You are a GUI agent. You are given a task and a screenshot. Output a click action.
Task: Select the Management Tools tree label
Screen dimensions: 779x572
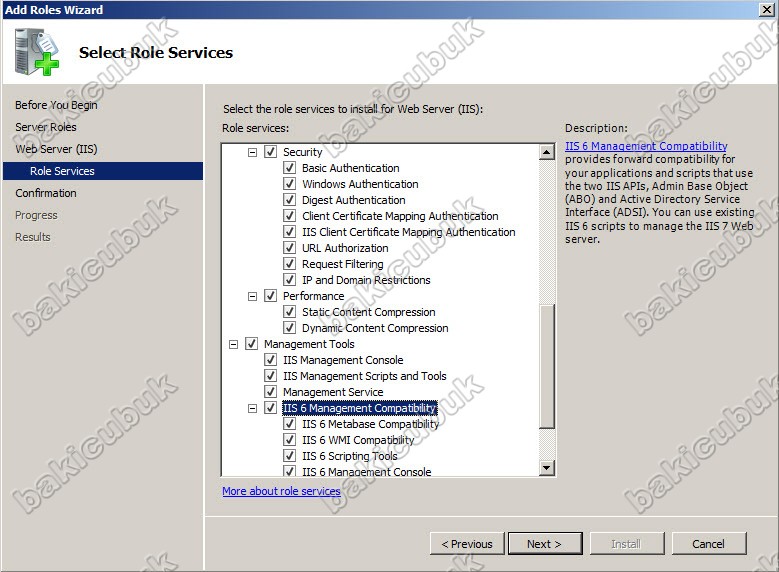tap(309, 344)
